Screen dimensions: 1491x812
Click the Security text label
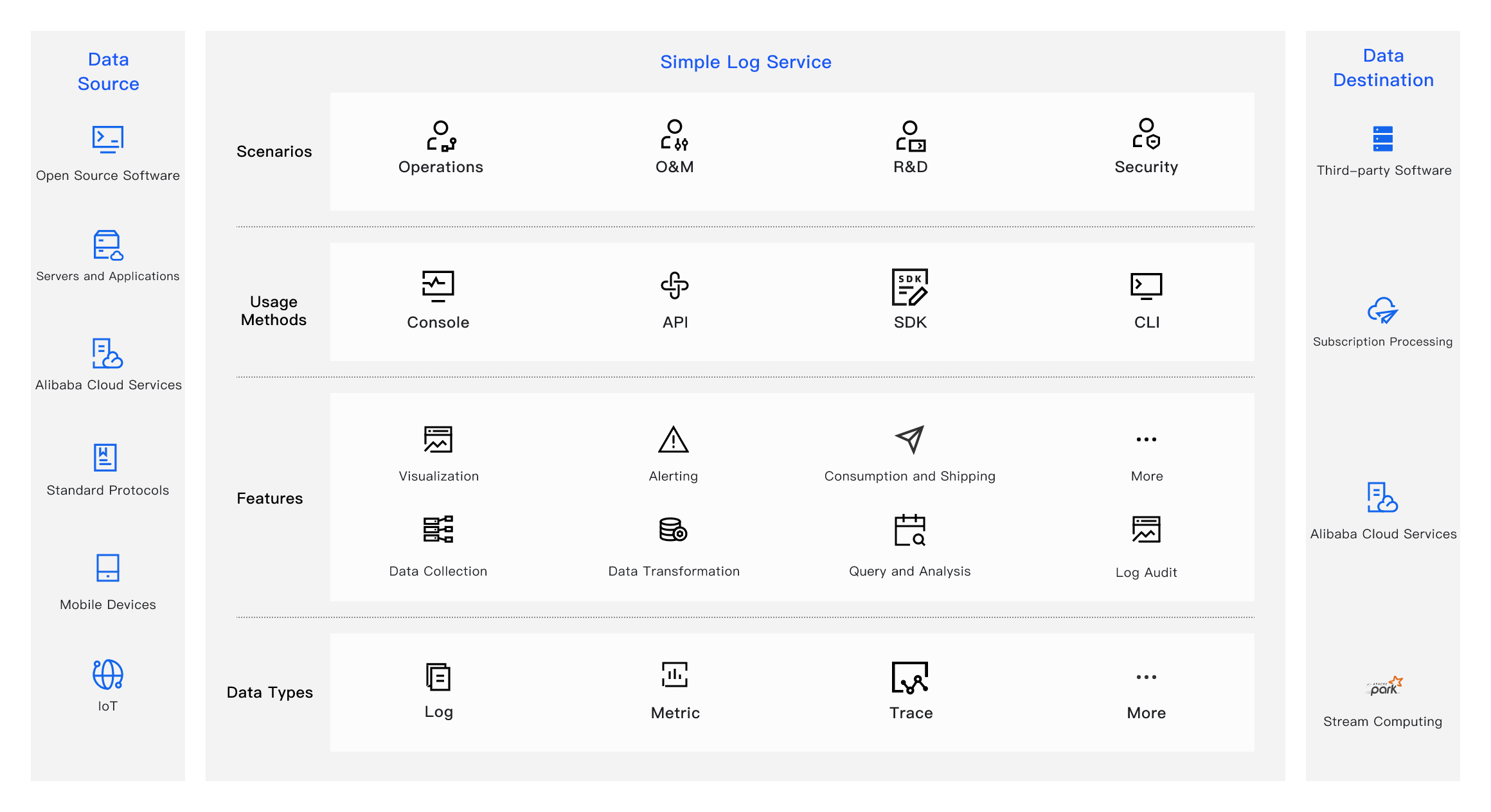(x=1147, y=168)
